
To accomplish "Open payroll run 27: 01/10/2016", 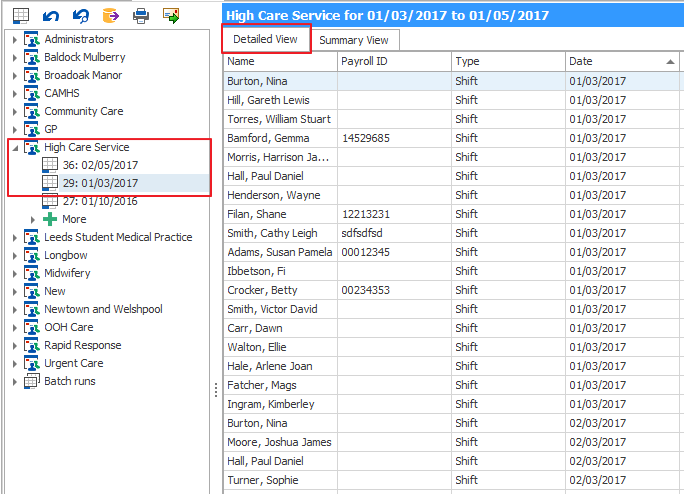I will (x=100, y=201).
